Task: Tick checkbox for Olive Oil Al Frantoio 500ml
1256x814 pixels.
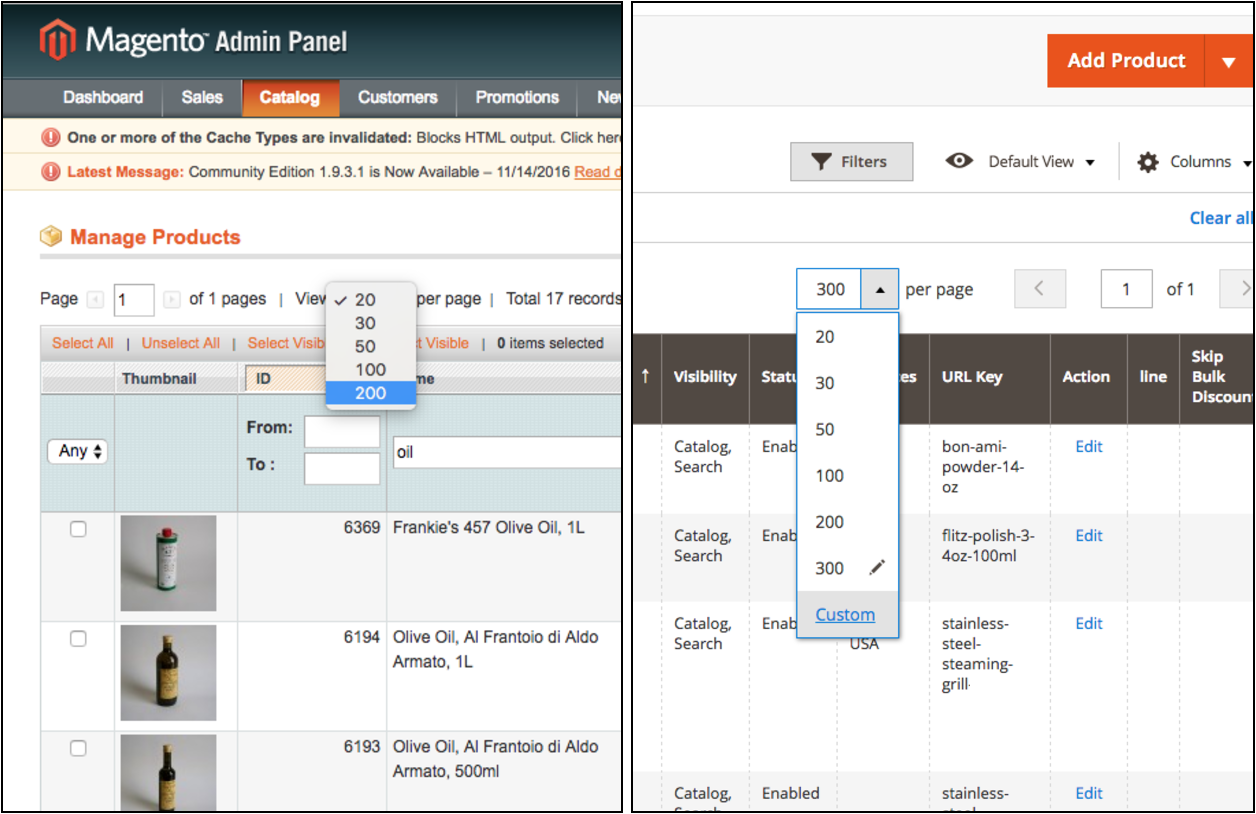Action: point(78,748)
